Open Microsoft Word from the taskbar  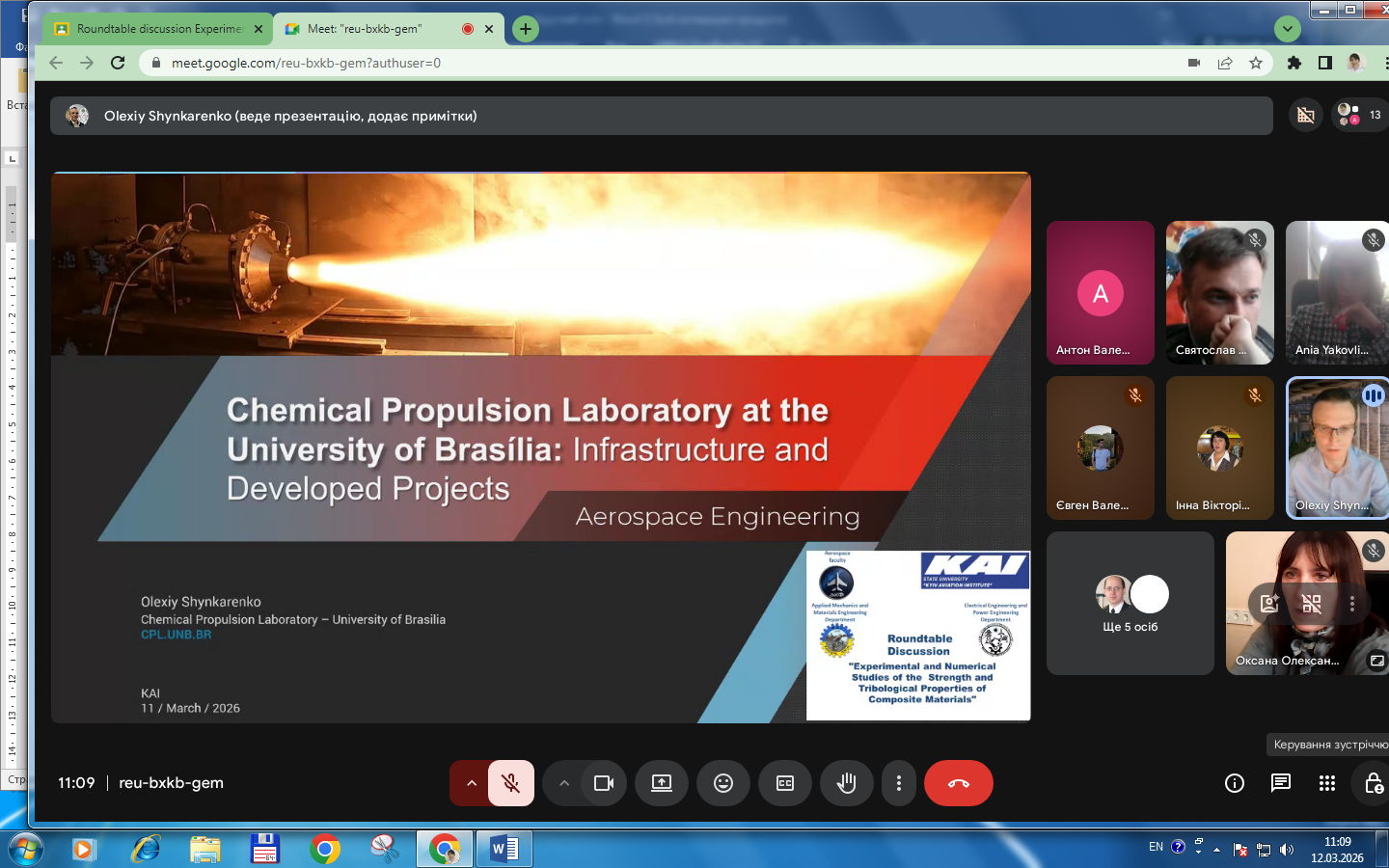(x=504, y=849)
